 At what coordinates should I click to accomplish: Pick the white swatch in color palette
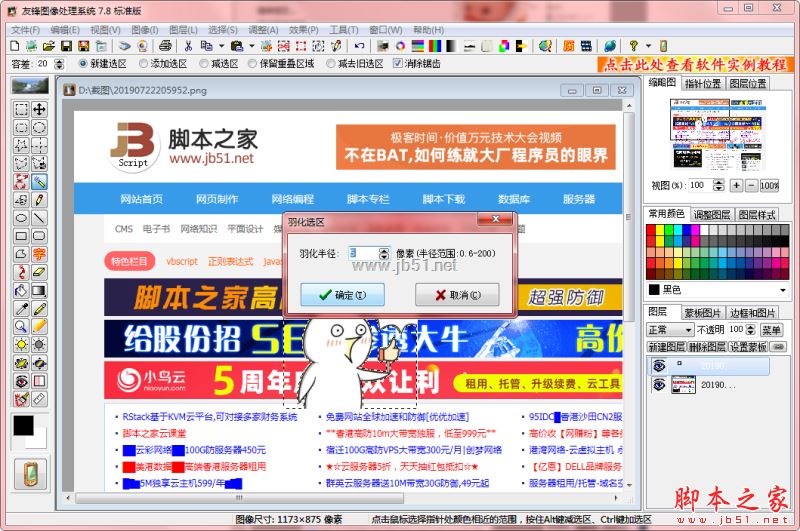click(705, 230)
